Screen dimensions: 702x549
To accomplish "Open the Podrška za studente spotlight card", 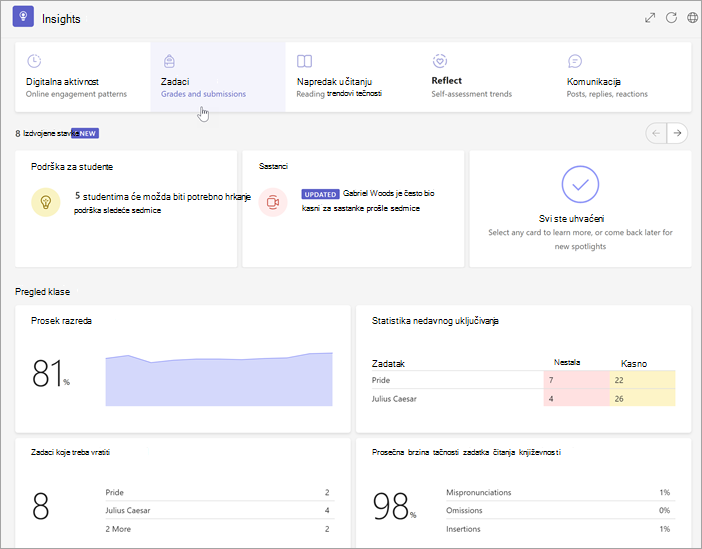I will tap(126, 209).
